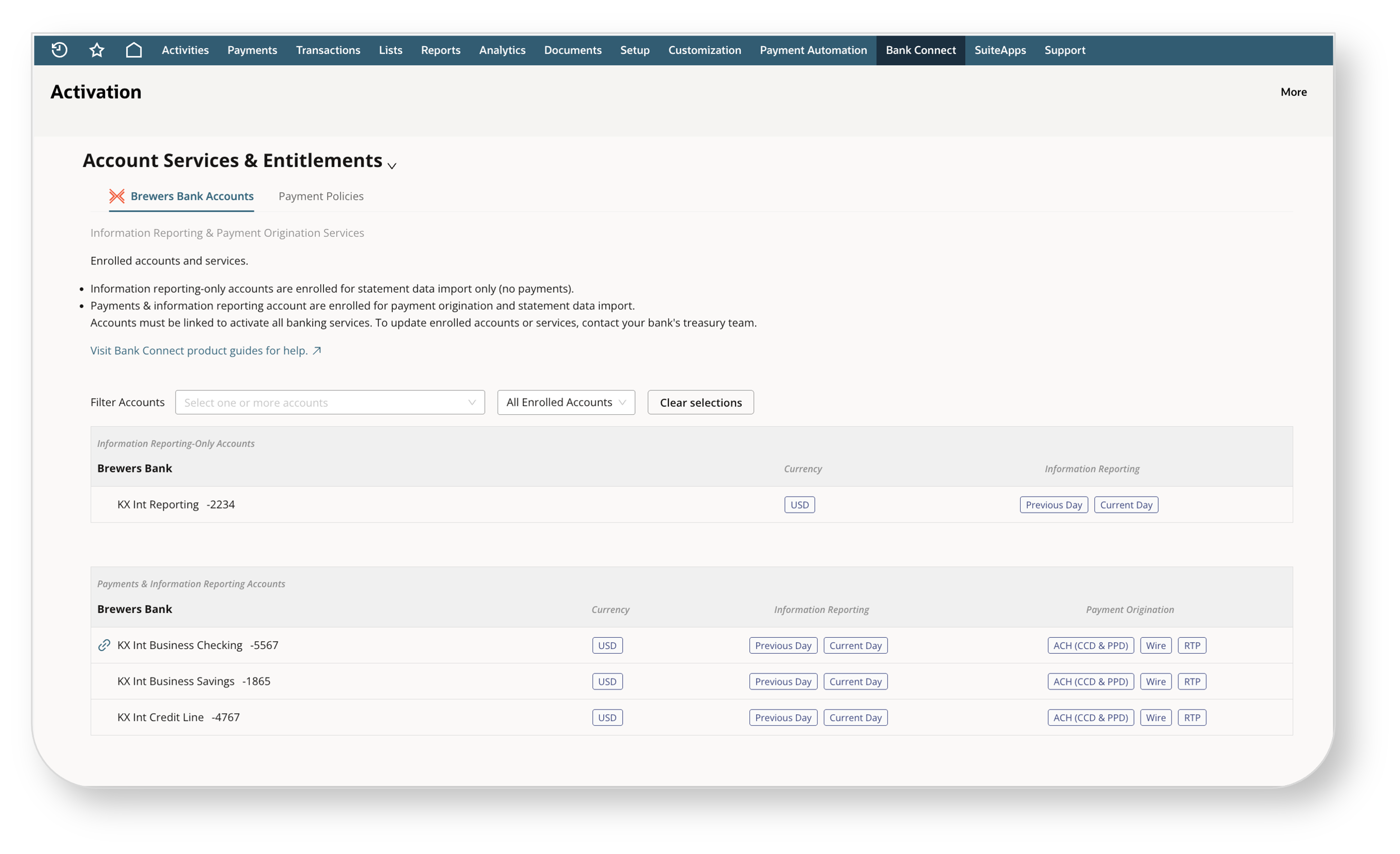Click Current Day tag for Credit Line row
Image resolution: width=1400 pixels, height=854 pixels.
click(x=856, y=718)
